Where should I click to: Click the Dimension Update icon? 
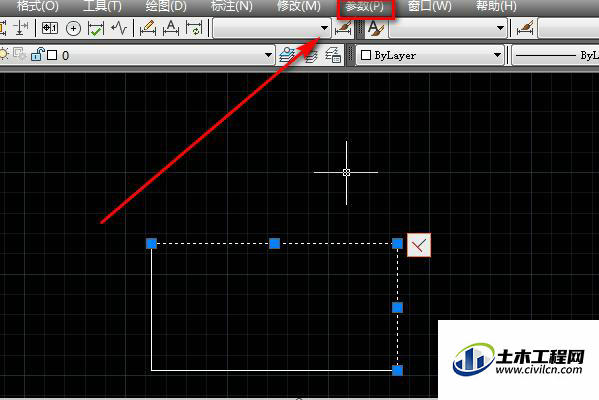point(194,29)
